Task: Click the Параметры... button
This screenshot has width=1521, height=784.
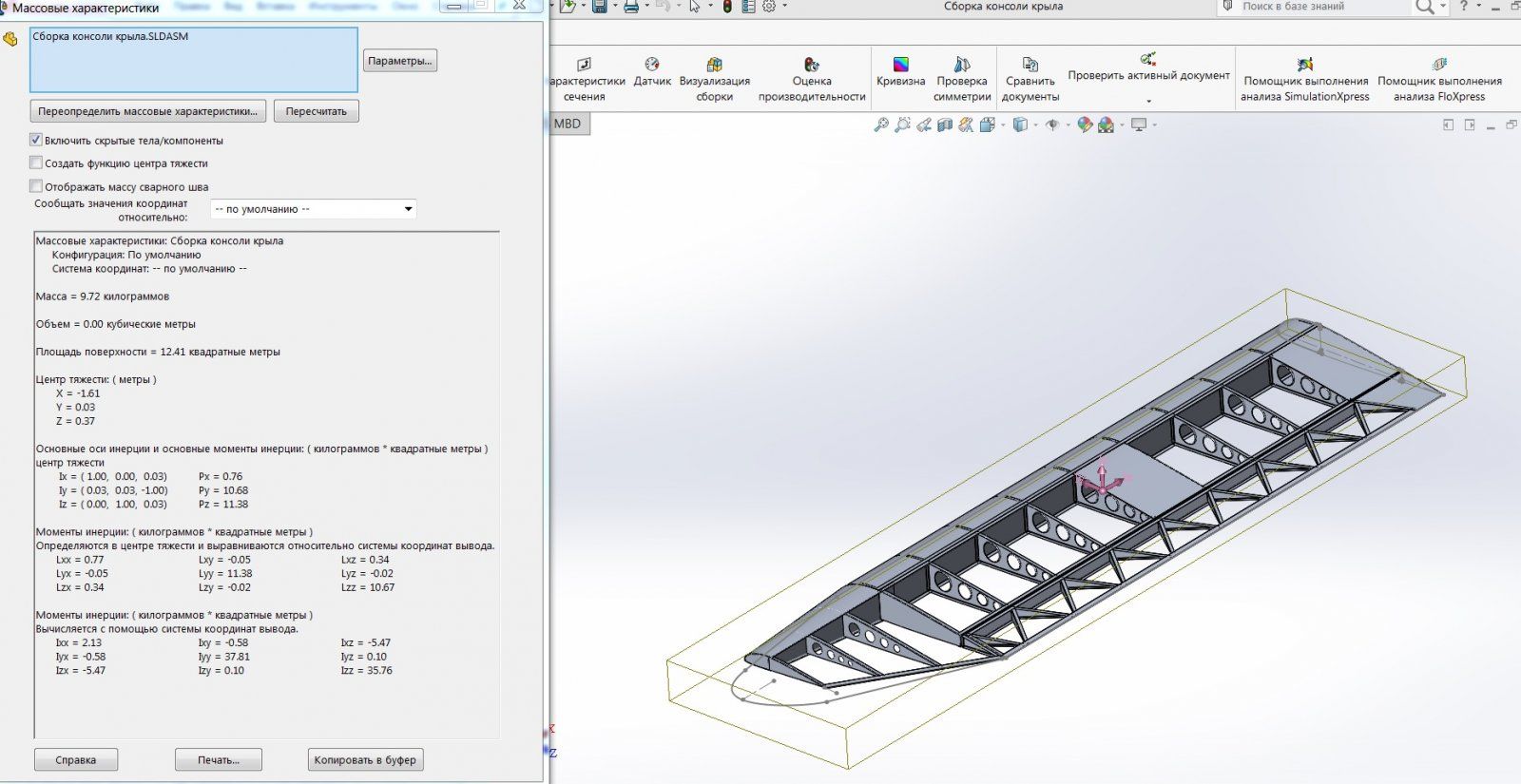Action: pos(399,61)
